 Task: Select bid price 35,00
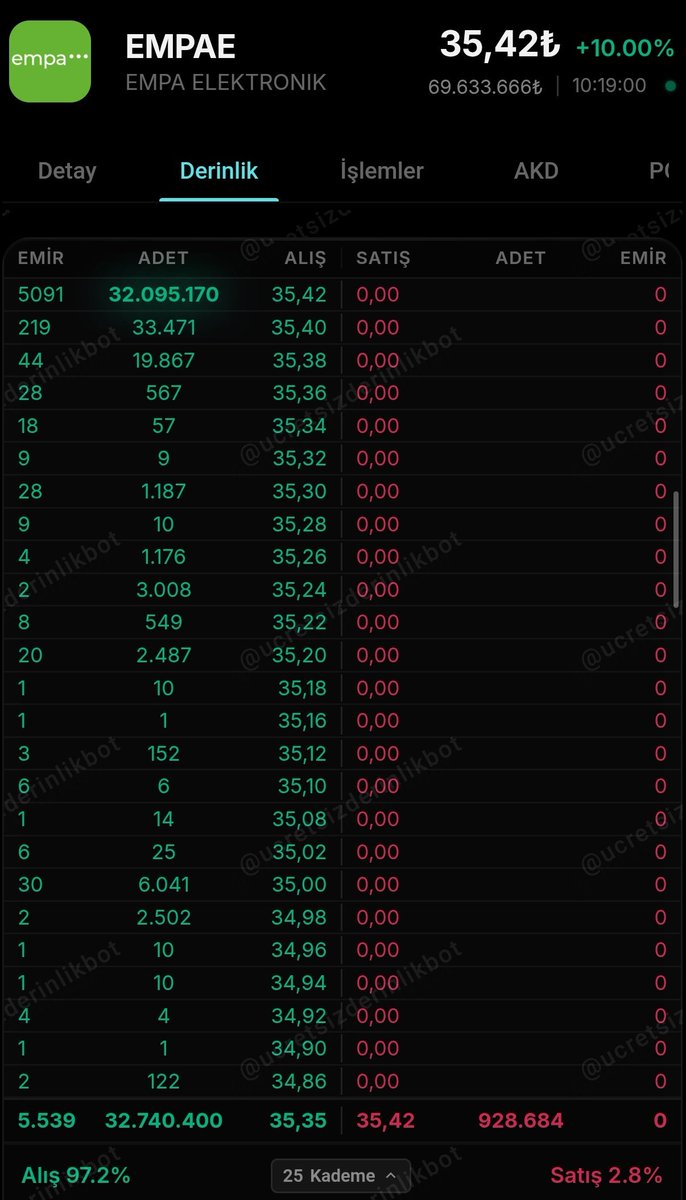click(x=299, y=885)
